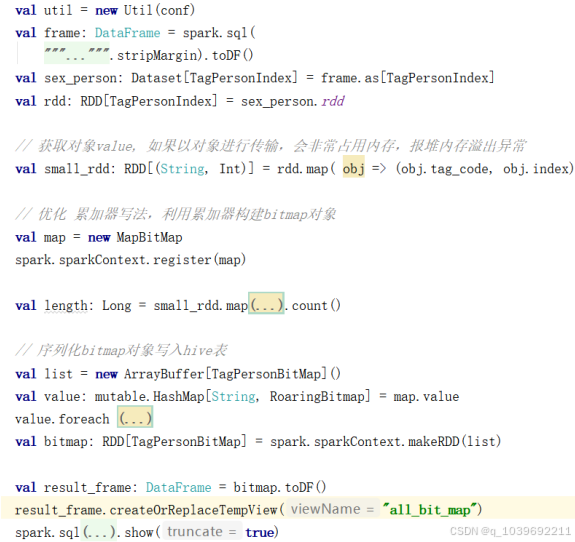The width and height of the screenshot is (575, 542).
Task: Click the DataFrame type in frame declaration
Action: 127,33
